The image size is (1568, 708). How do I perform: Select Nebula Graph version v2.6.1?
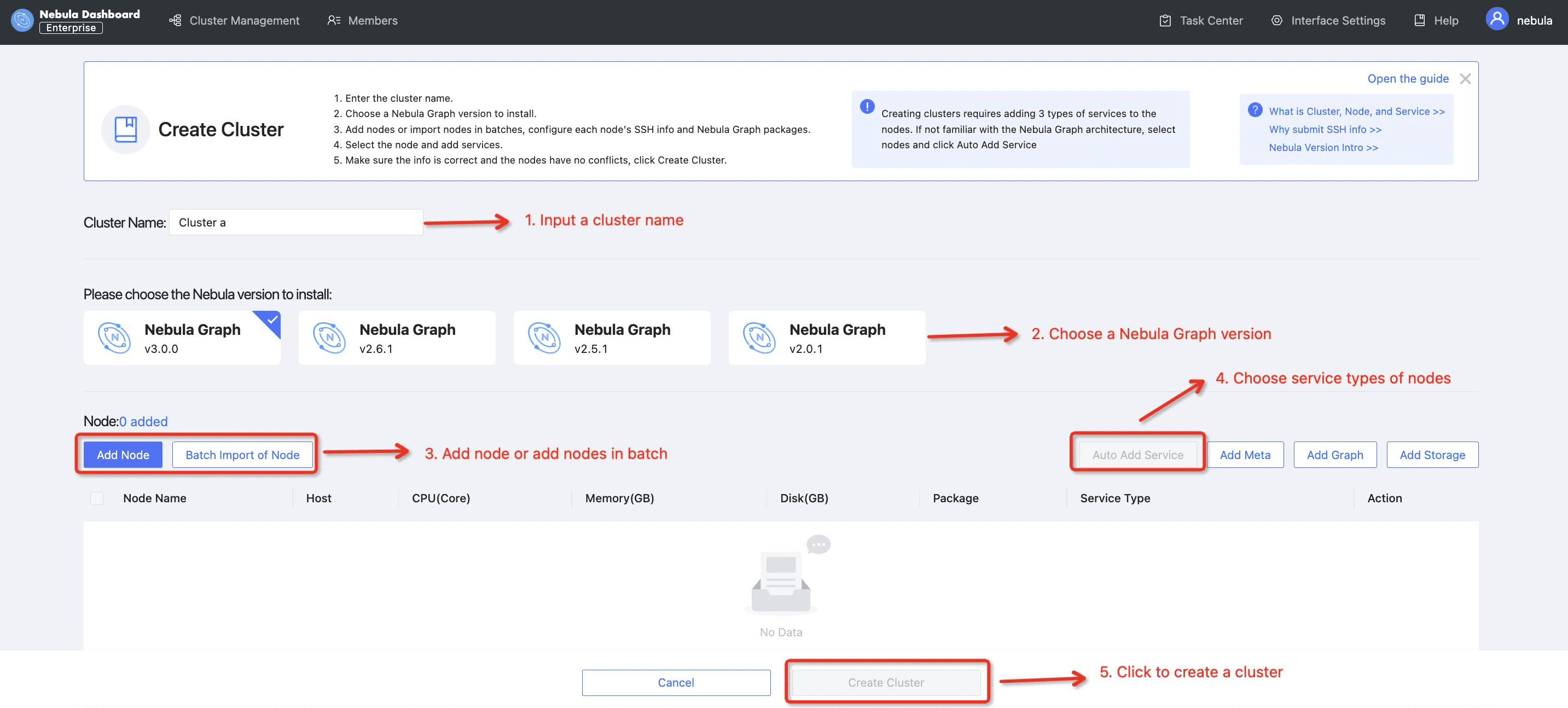(397, 338)
